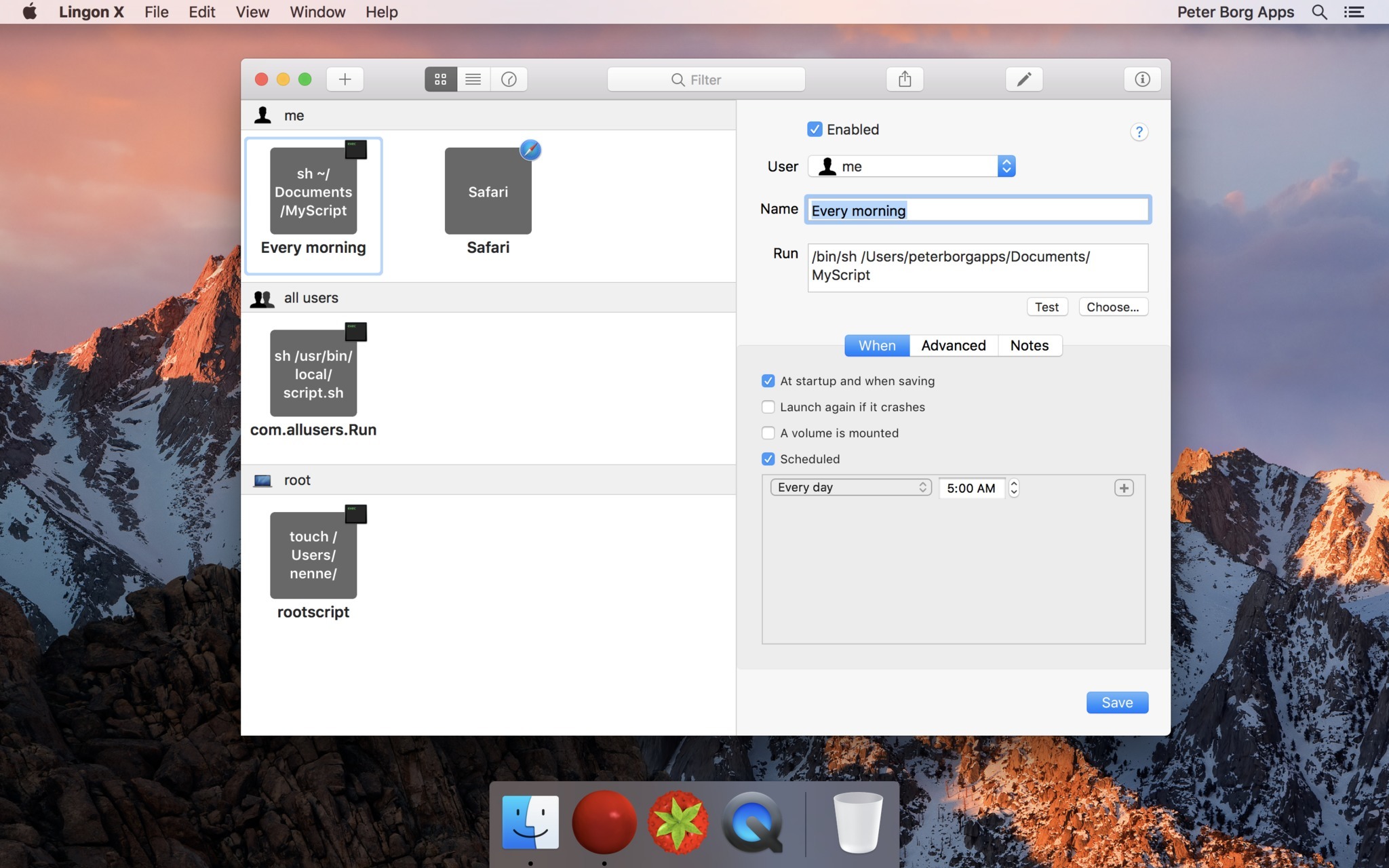Click the Choose button for script
This screenshot has height=868, width=1389.
coord(1113,307)
